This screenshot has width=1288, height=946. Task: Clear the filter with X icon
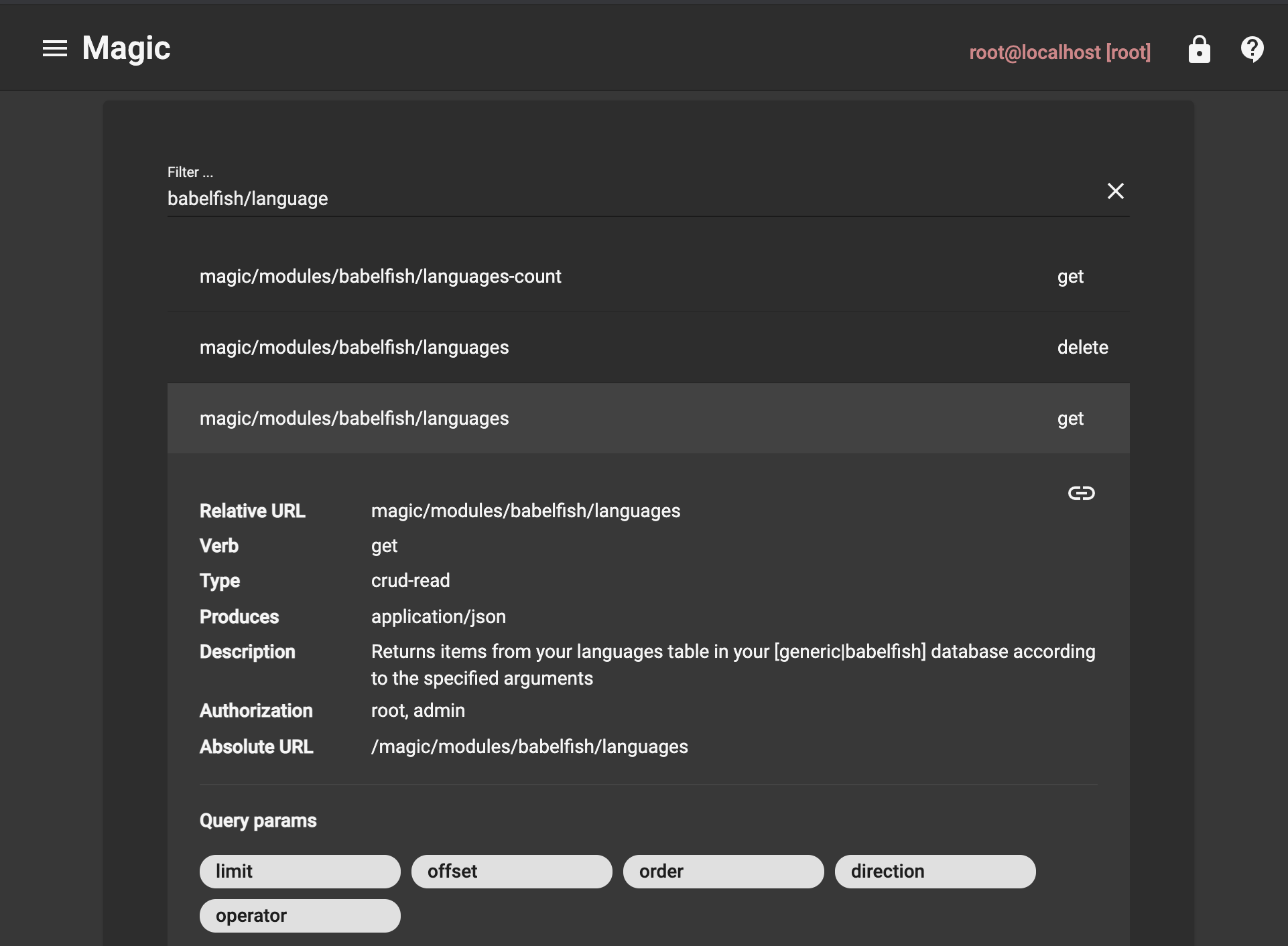tap(1115, 192)
